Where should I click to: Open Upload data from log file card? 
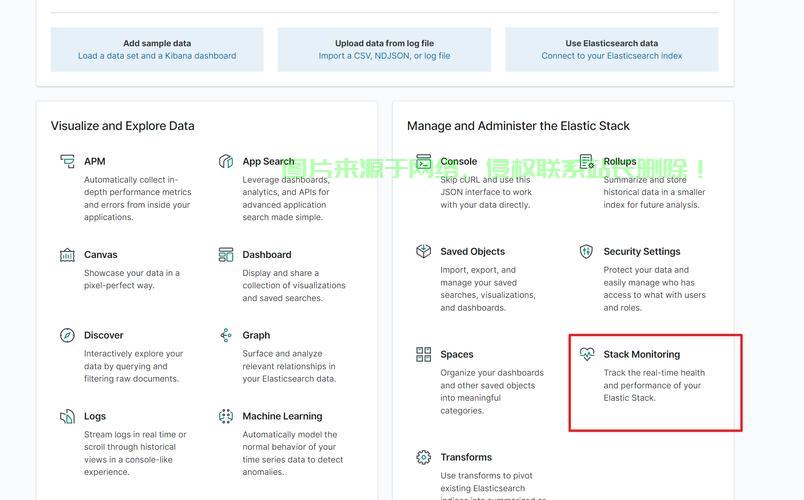(x=384, y=50)
